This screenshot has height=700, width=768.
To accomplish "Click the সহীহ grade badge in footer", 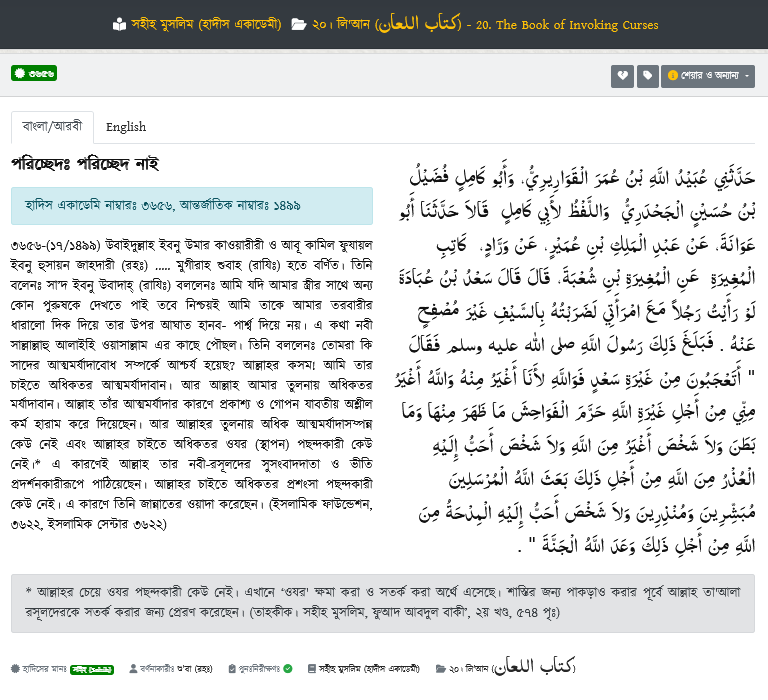I will (93, 668).
